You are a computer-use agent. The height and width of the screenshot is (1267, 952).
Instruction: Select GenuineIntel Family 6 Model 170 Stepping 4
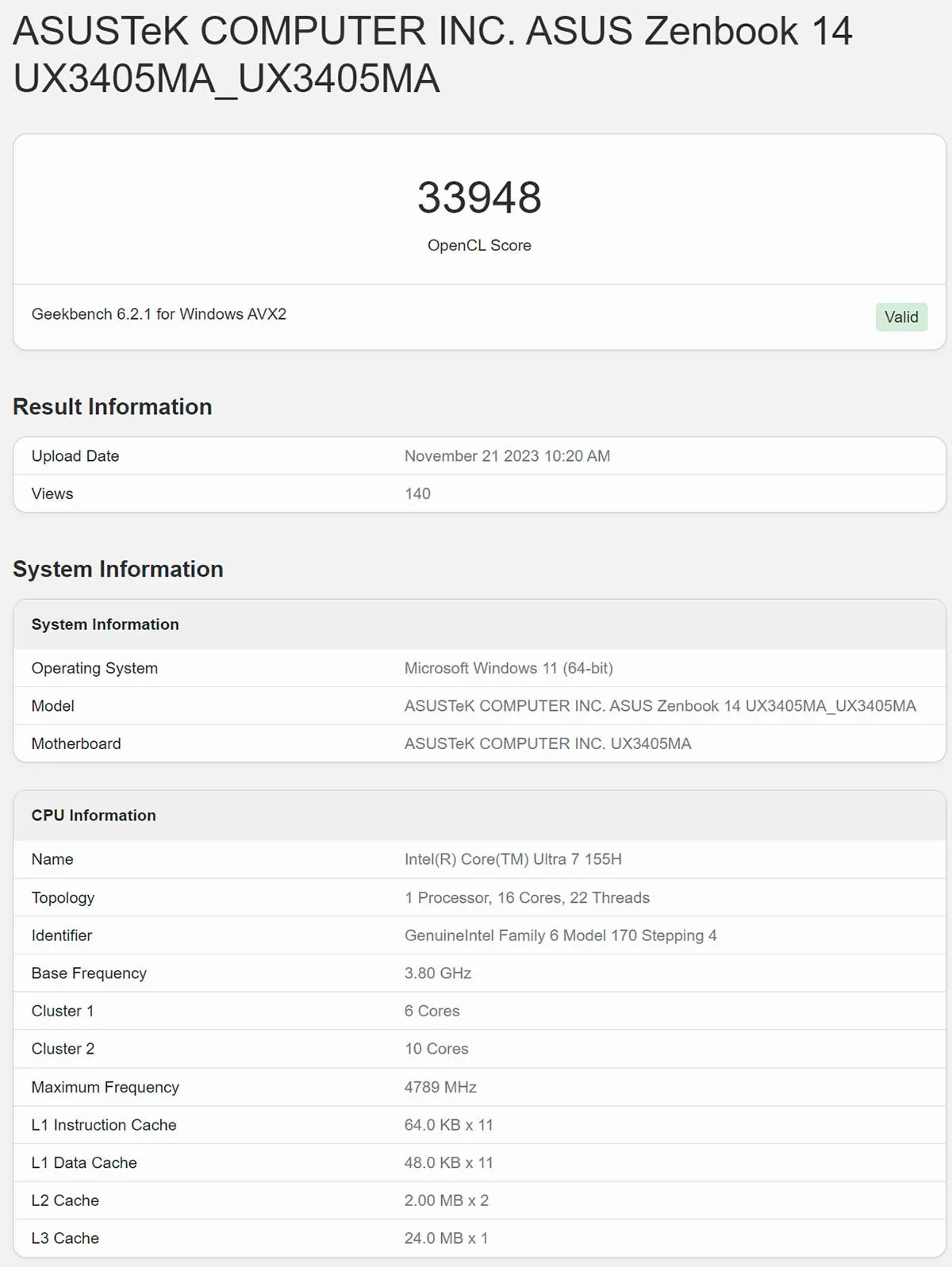[561, 935]
